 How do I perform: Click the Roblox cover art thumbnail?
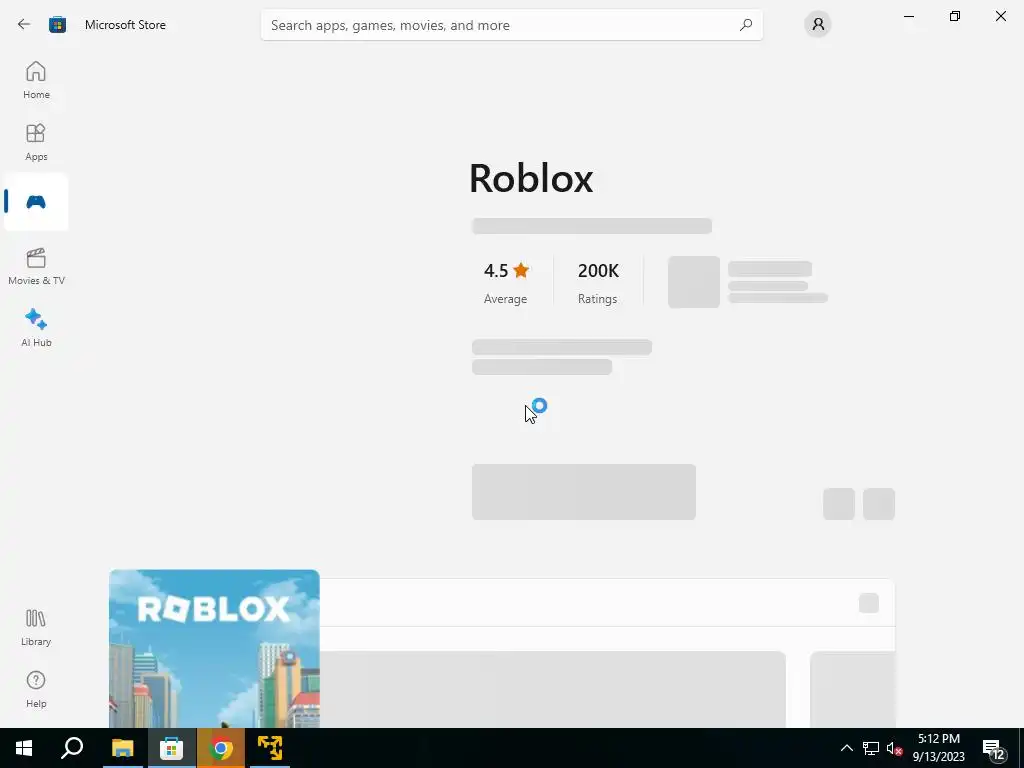coord(214,648)
